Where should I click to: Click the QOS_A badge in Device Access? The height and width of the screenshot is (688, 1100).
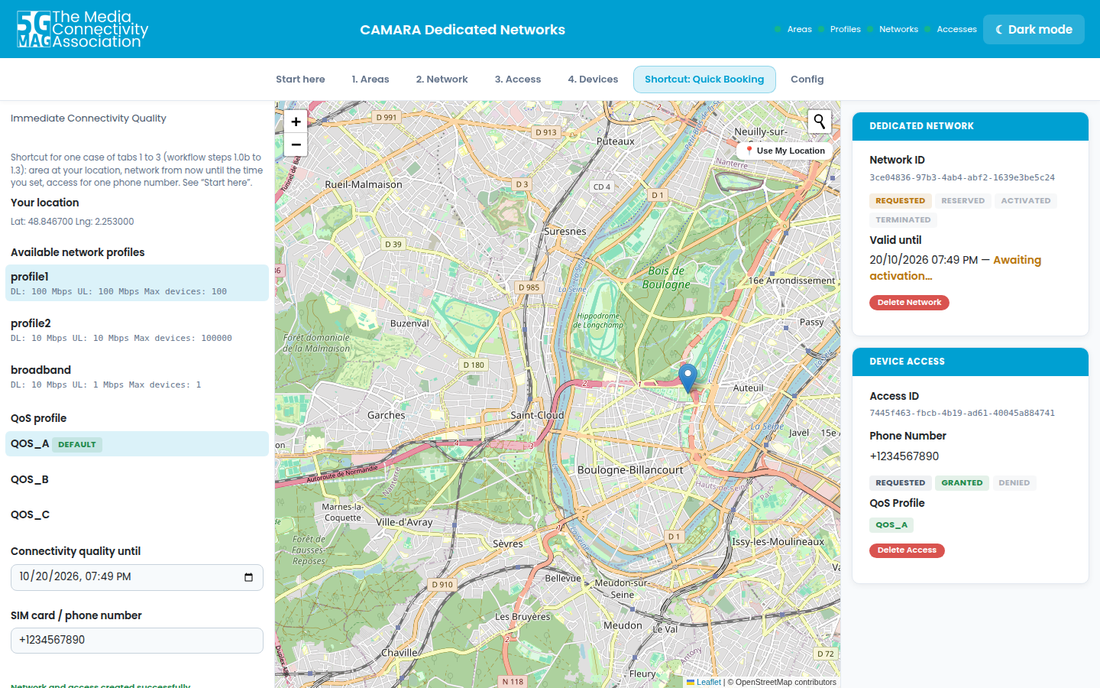point(892,525)
